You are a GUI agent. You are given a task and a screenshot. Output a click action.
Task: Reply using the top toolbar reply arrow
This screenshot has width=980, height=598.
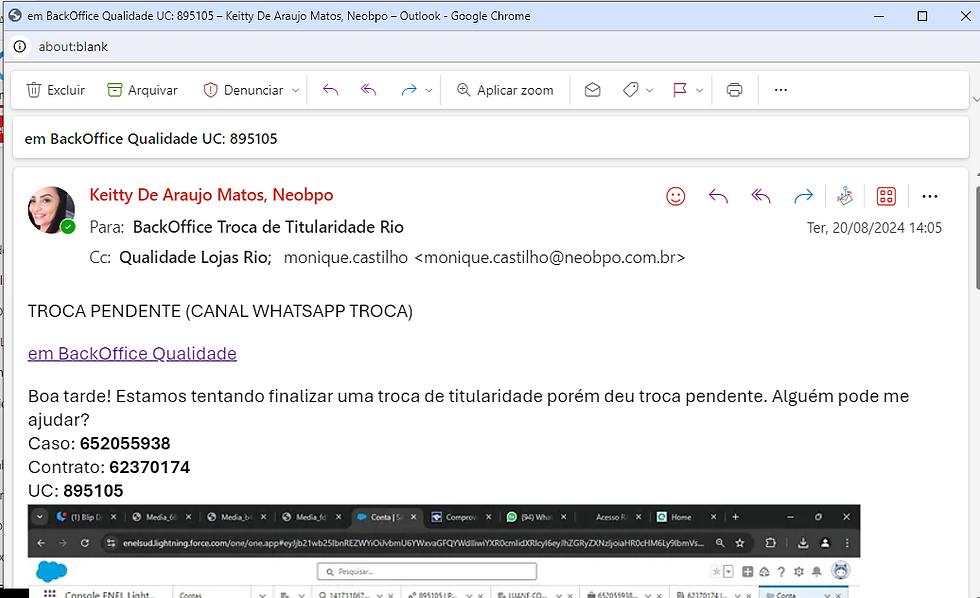[x=330, y=90]
